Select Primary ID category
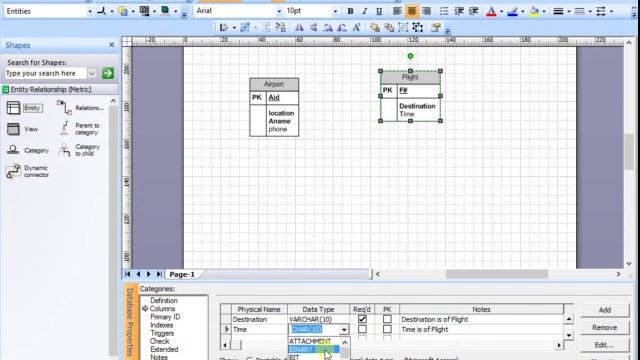Viewport: 640px width, 360px height. point(165,317)
